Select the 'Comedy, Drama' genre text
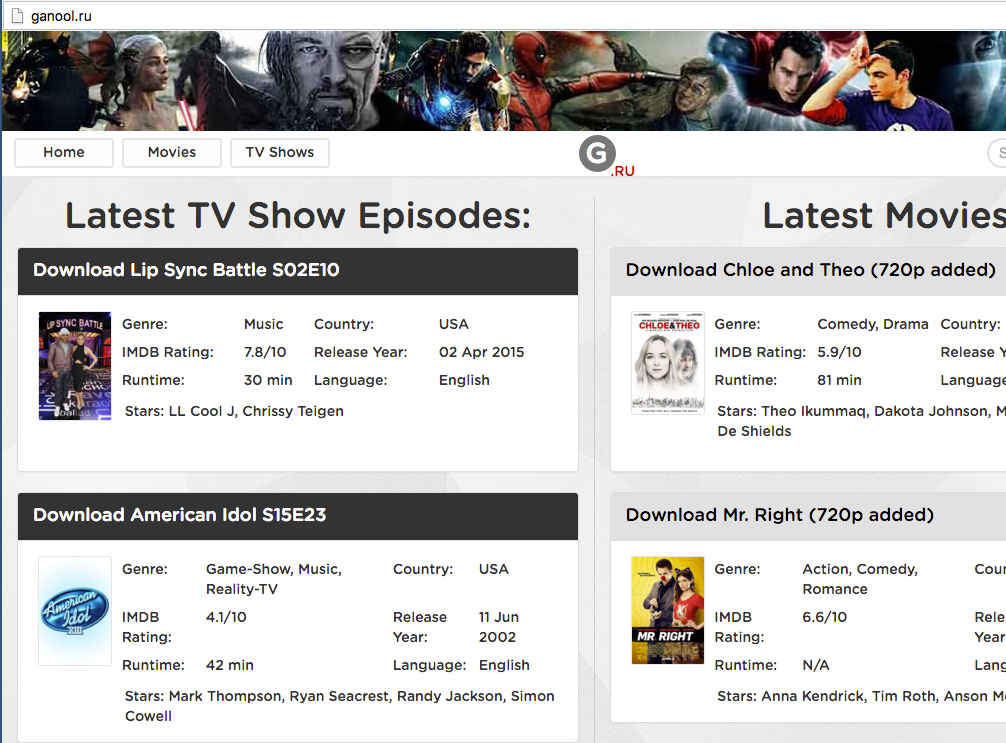The image size is (1006, 743). 873,325
